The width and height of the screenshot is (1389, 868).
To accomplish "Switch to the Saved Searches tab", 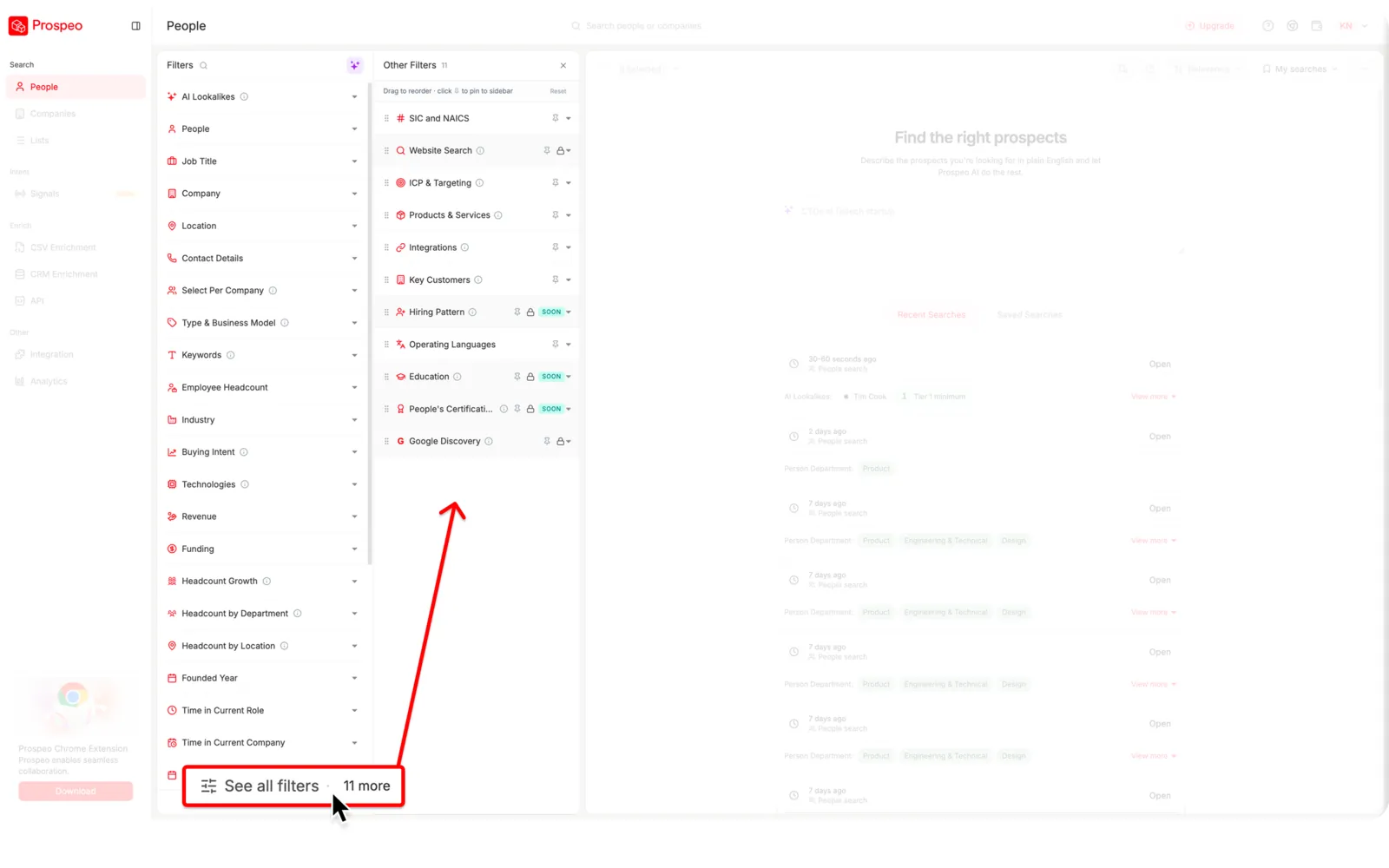I will point(1030,315).
